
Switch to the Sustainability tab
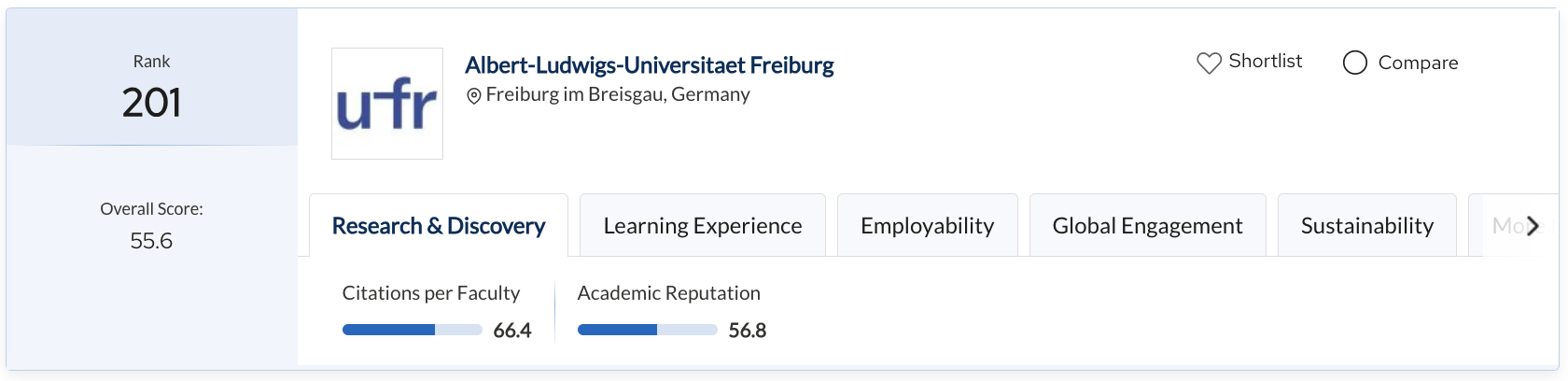[1367, 225]
